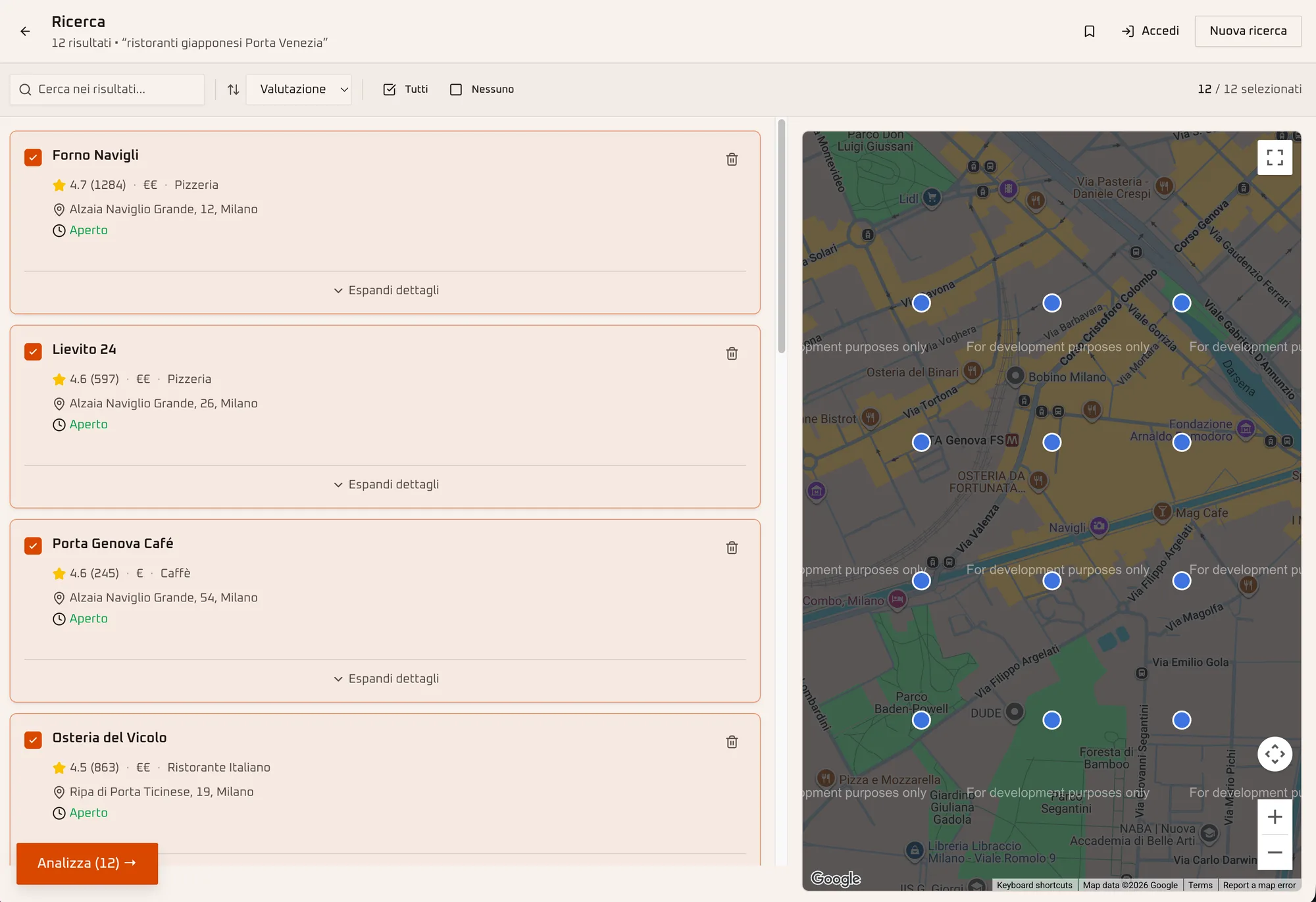Click the Analizza (12) button
The width and height of the screenshot is (1316, 902).
[x=87, y=863]
